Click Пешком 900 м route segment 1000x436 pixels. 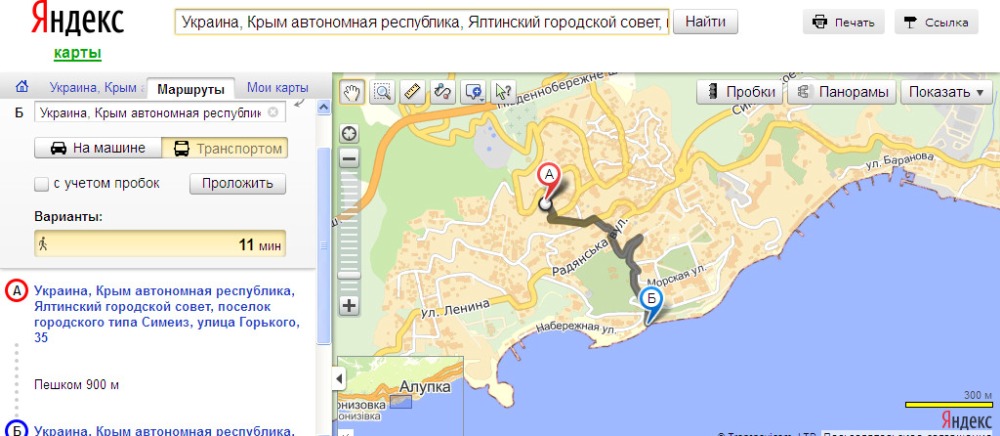77,384
